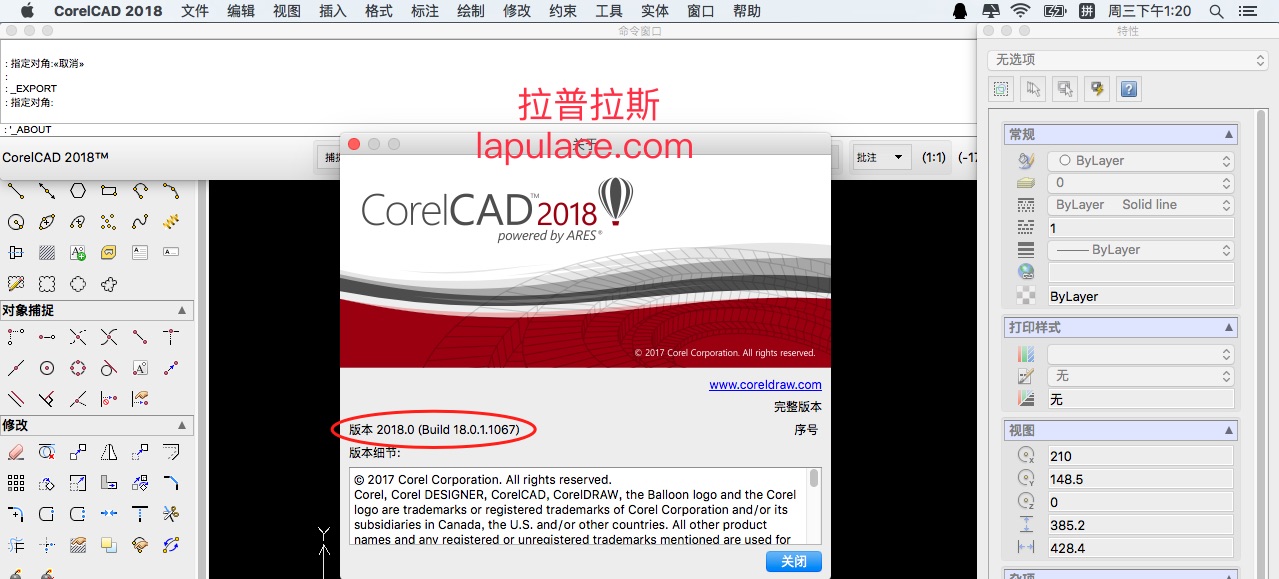The width and height of the screenshot is (1279, 579).
Task: Click the linetype scale field showing 1
Action: tap(1140, 228)
